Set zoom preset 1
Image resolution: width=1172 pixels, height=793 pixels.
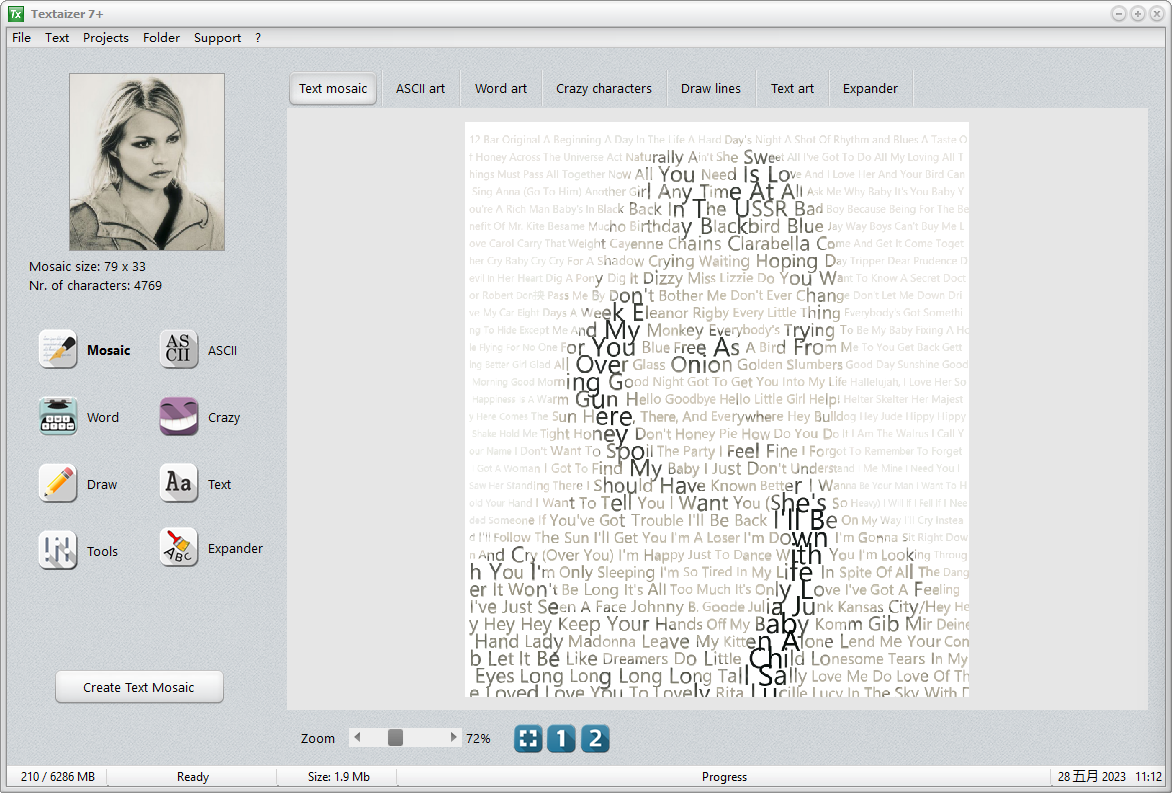pyautogui.click(x=561, y=738)
